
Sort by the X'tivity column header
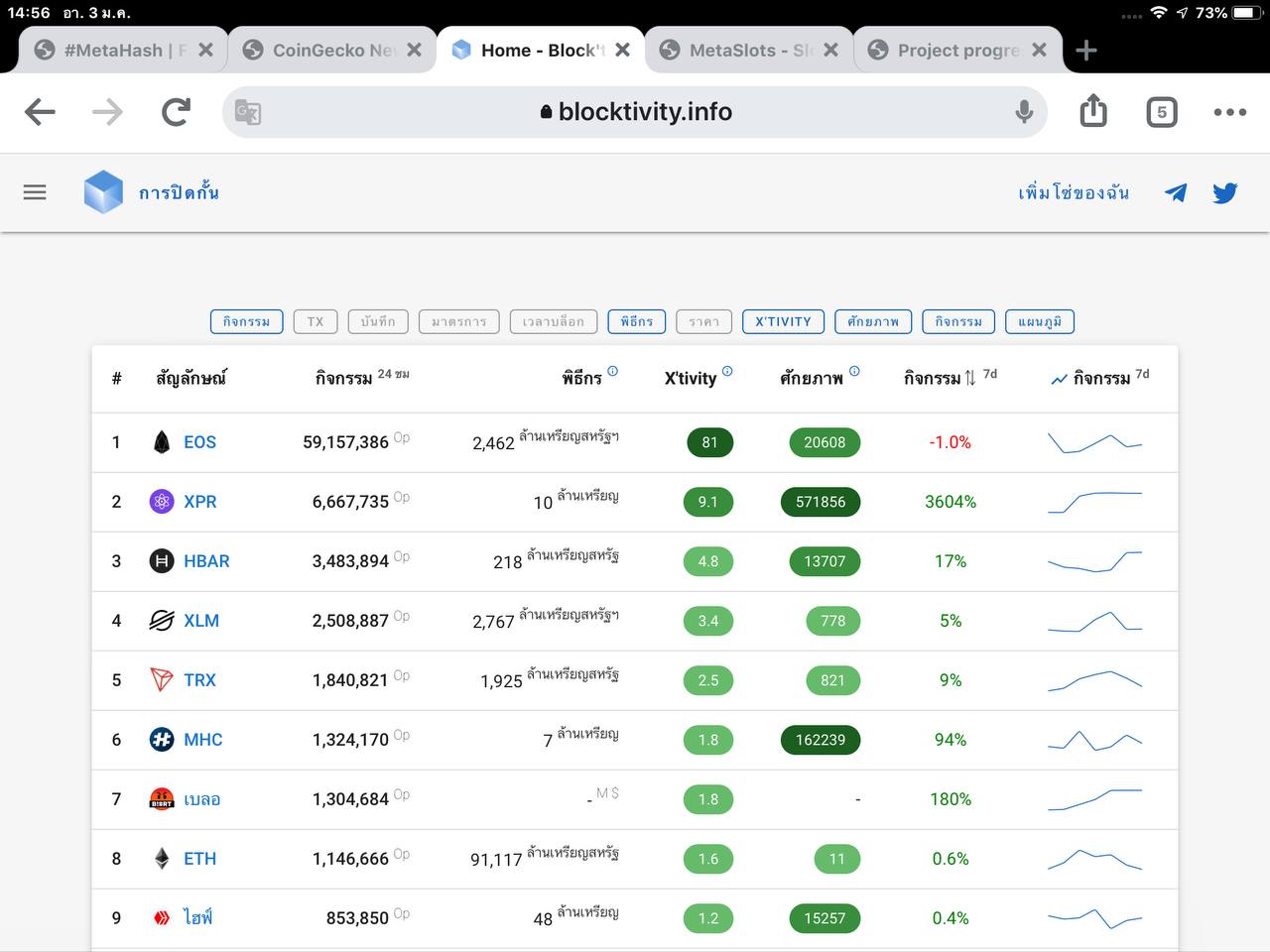pyautogui.click(x=691, y=378)
